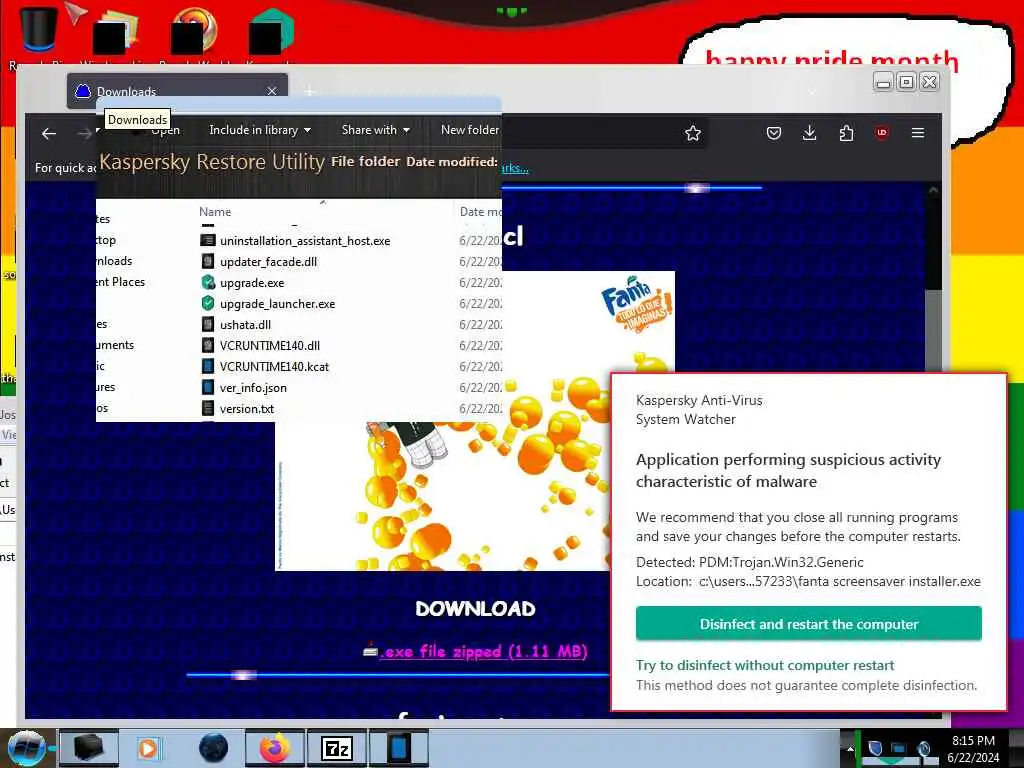Click the volume speaker tray icon

pyautogui.click(x=924, y=748)
